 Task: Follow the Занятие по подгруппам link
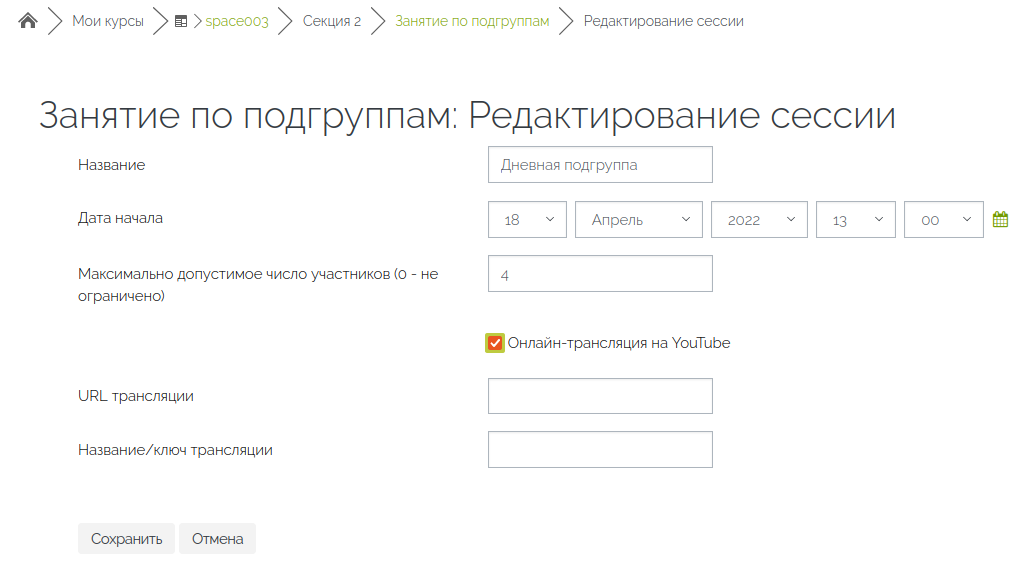472,21
